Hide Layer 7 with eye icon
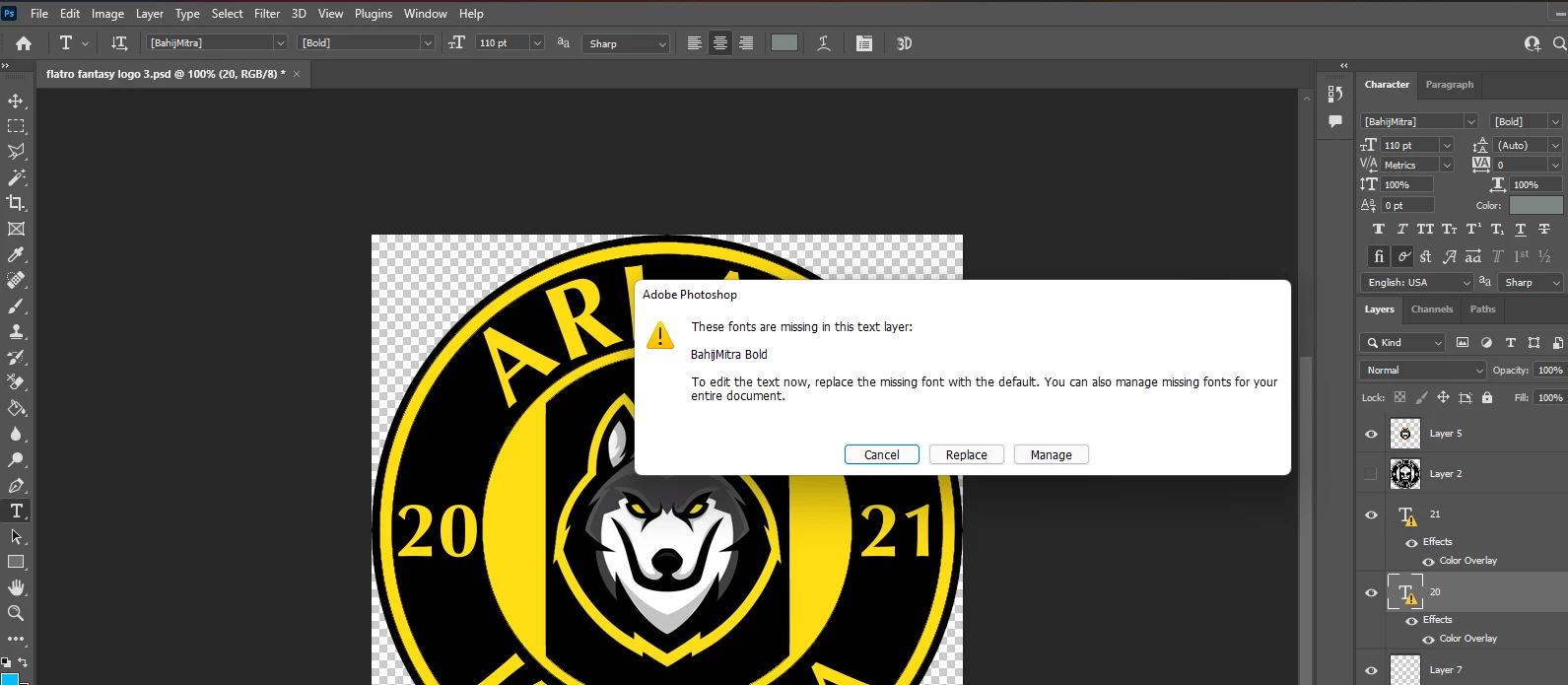Screen dimensions: 1568x685 tap(1371, 670)
